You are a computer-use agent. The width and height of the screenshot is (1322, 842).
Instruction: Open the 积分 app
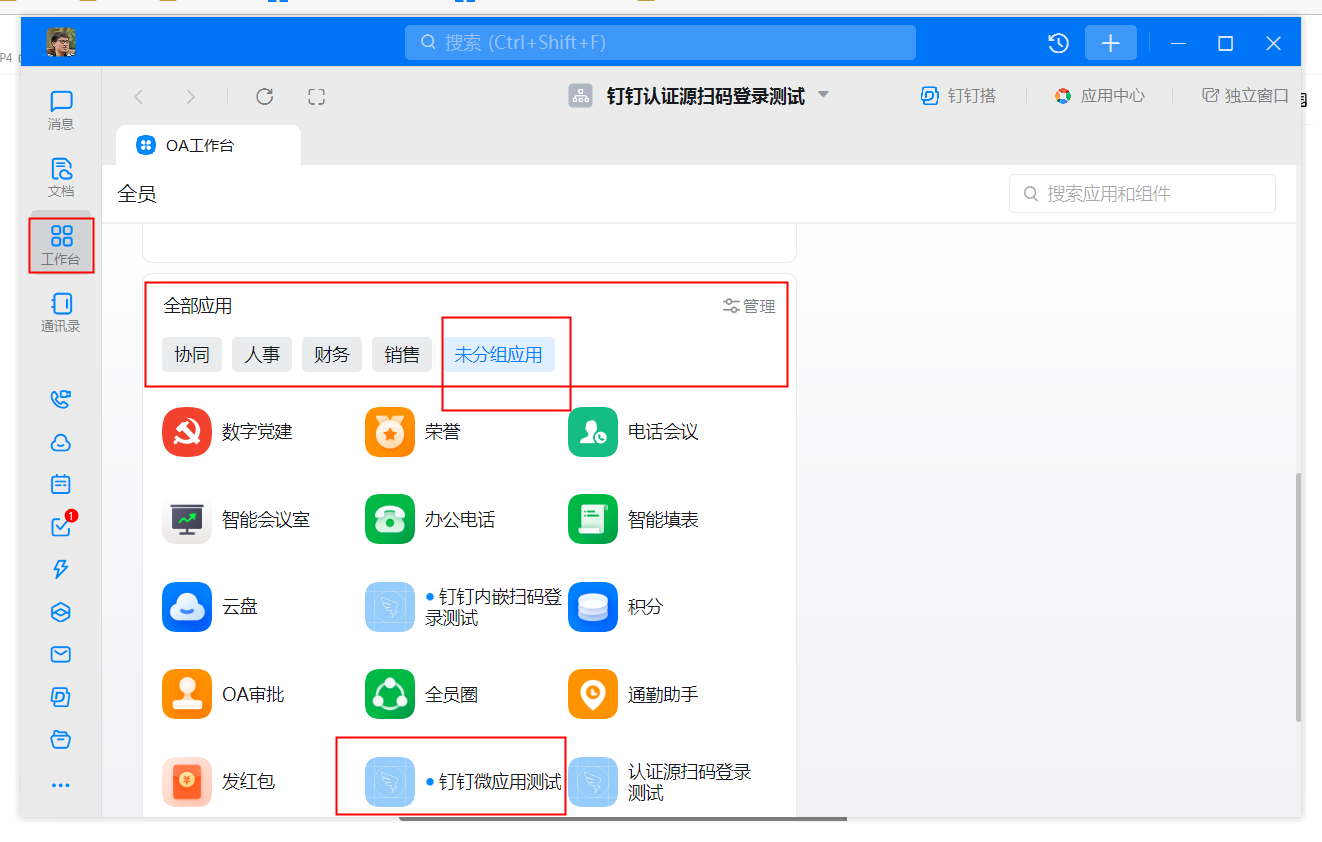pos(616,606)
